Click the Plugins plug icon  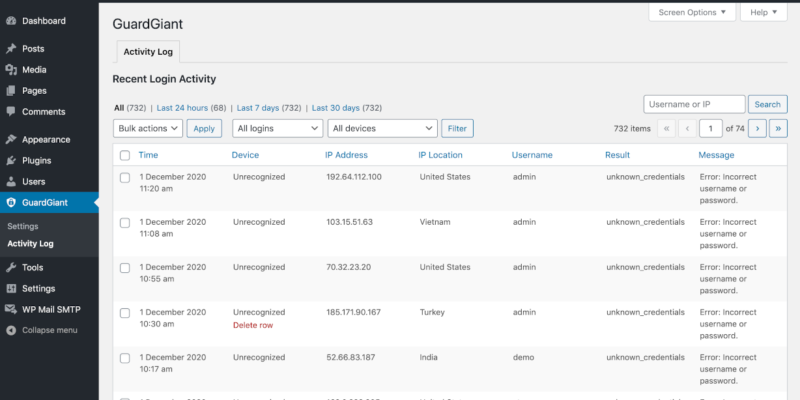coord(11,161)
